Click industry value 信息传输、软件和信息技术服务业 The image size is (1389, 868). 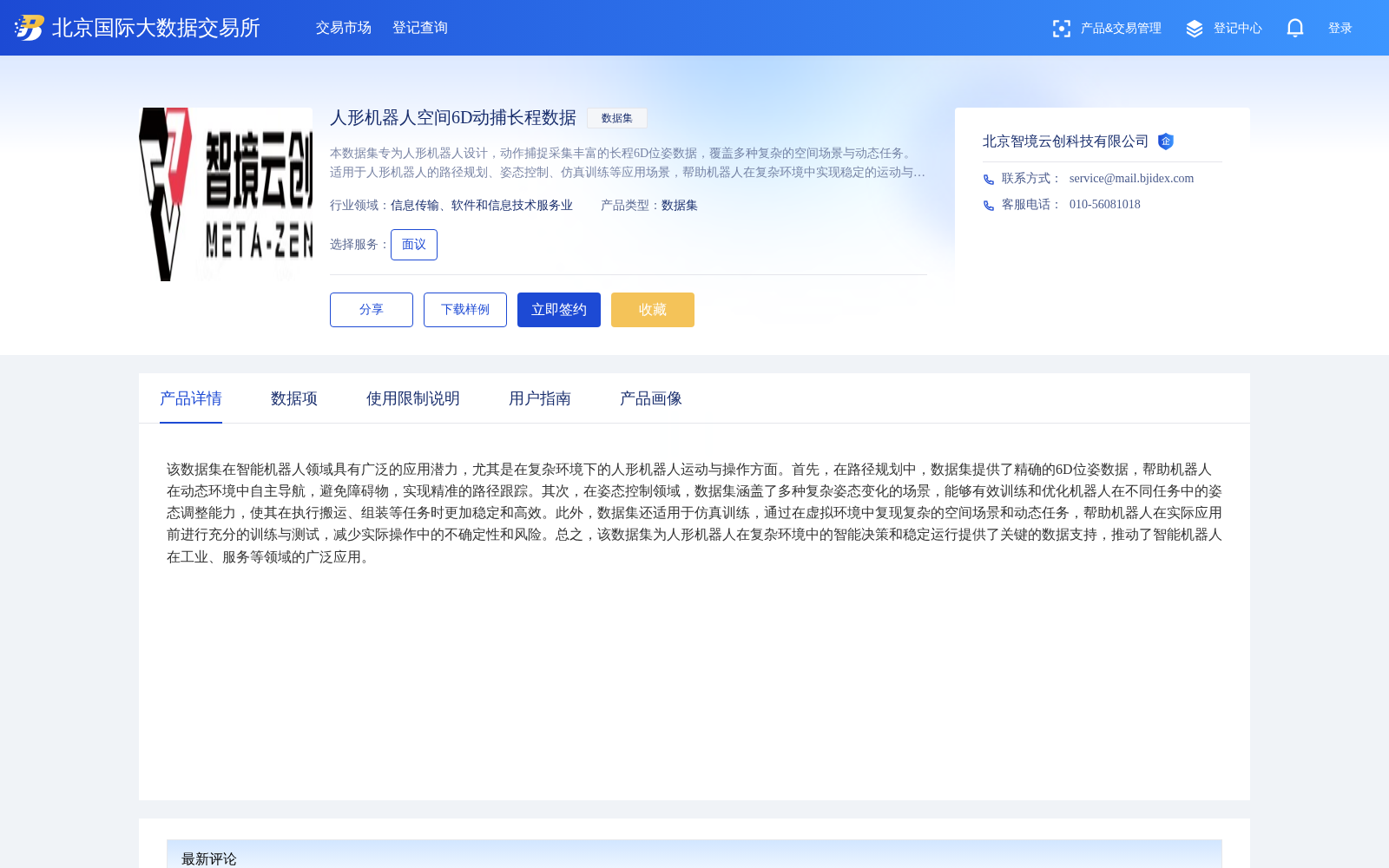coord(482,206)
